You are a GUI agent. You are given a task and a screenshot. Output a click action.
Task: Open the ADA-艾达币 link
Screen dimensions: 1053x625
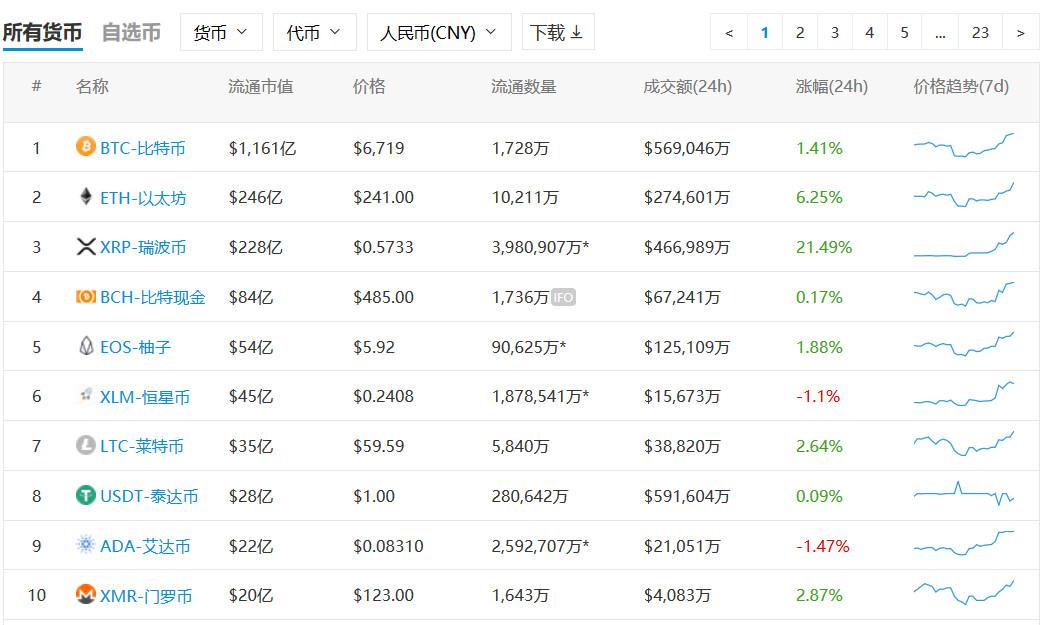145,546
